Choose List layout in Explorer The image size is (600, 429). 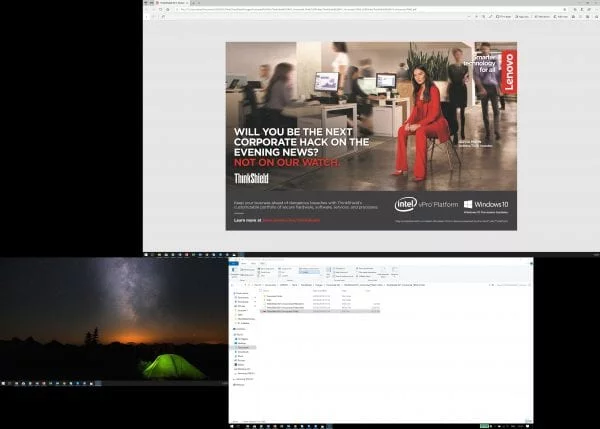[x=283, y=272]
